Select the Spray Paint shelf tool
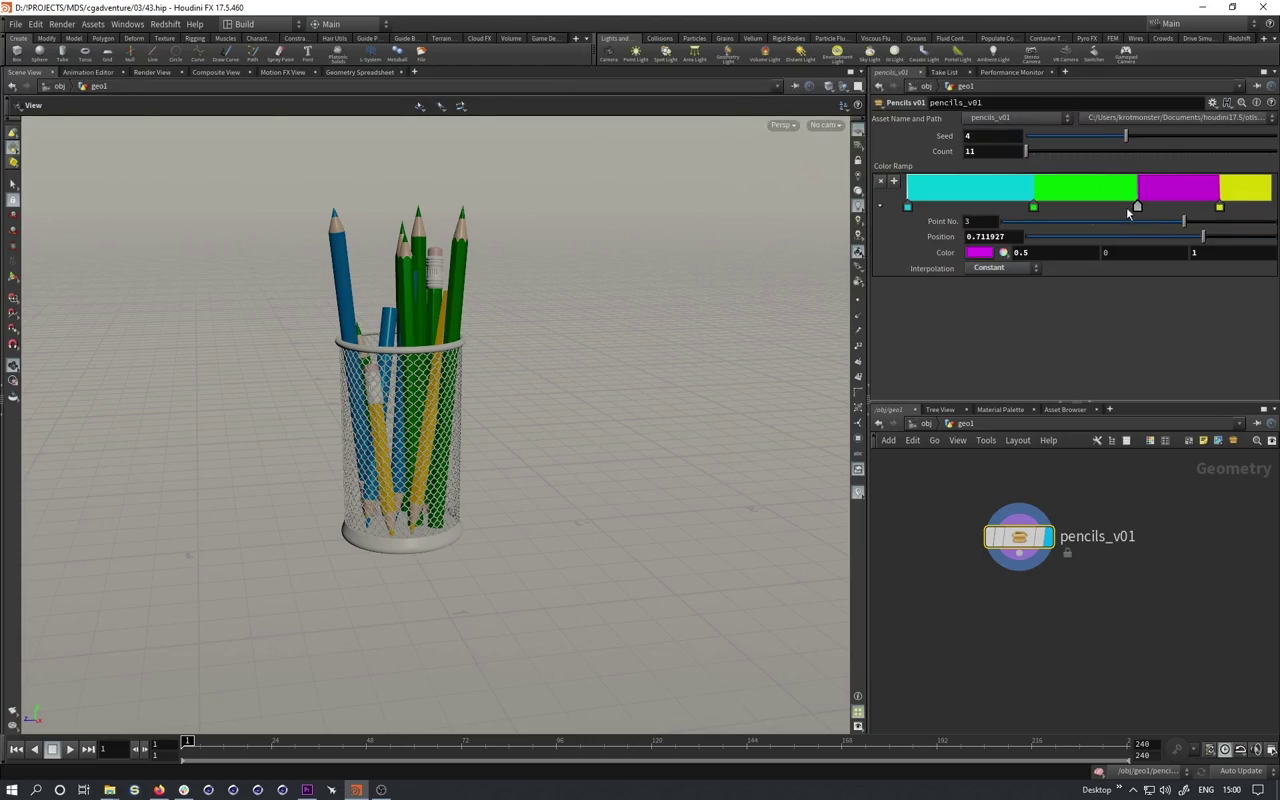The image size is (1280, 800). coord(280,53)
